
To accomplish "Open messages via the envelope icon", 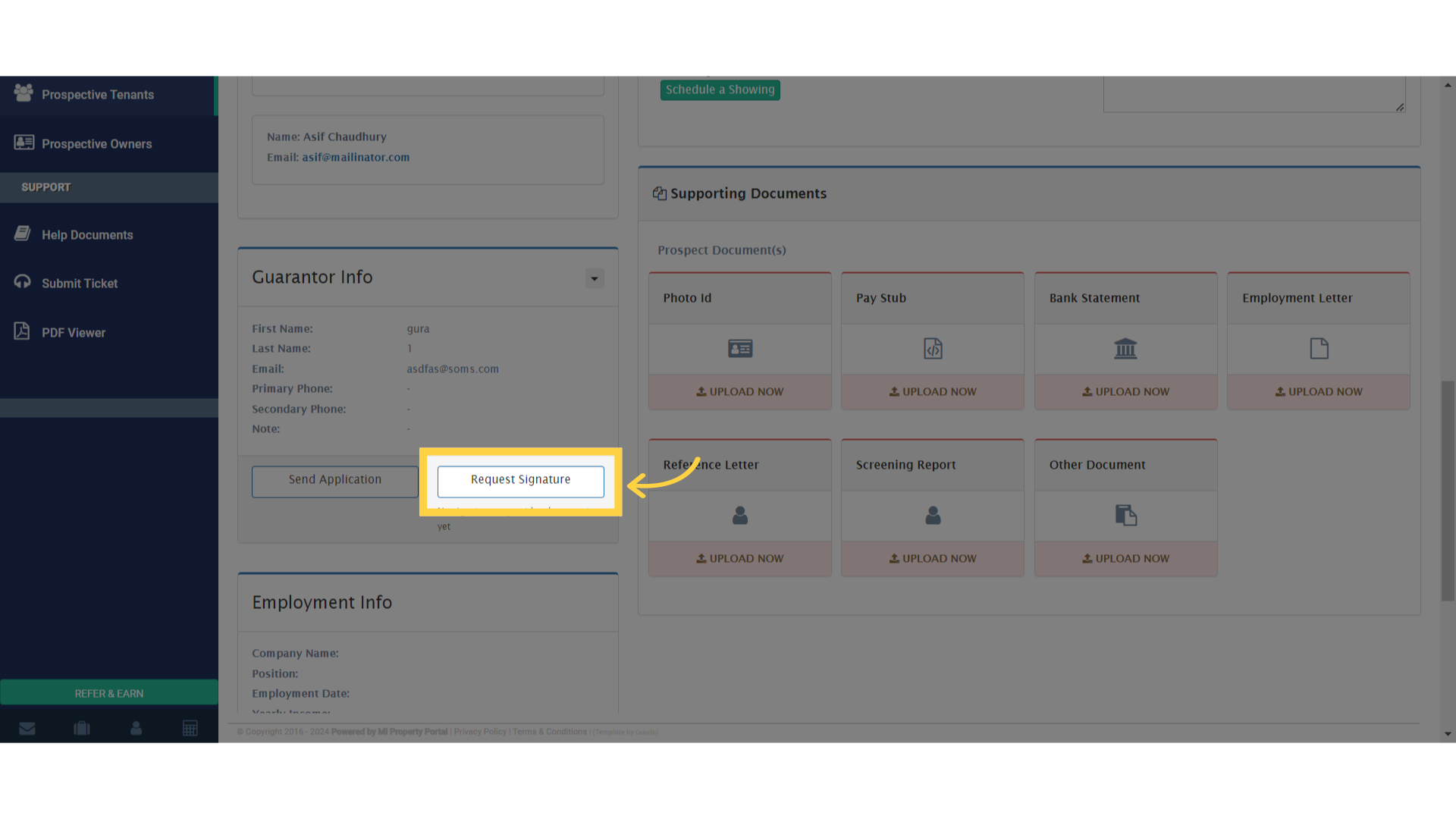I will (27, 728).
